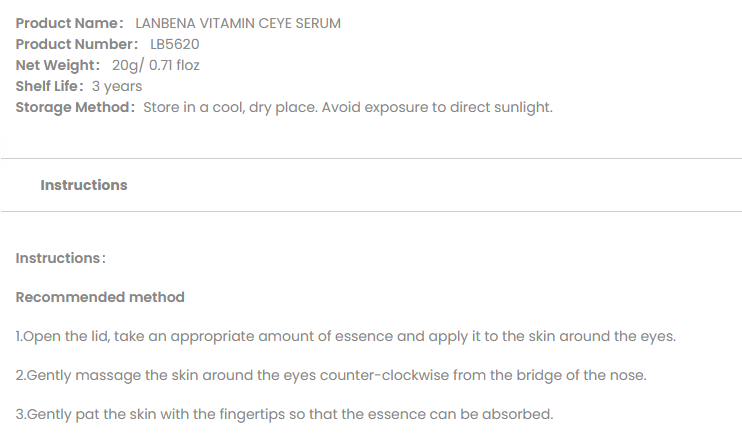Click the 'Instructions:' label below the divider
Viewport: 742px width, 434px height.
click(61, 258)
